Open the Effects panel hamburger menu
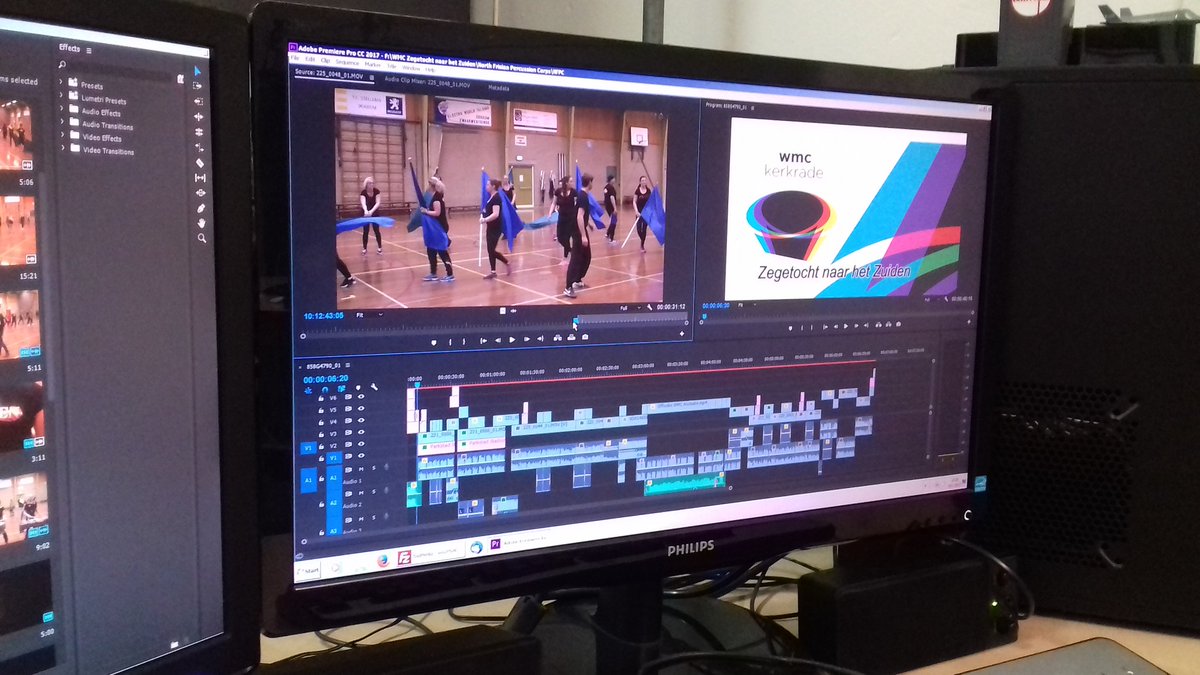Screen dimensions: 1200x675 (x=88, y=49)
